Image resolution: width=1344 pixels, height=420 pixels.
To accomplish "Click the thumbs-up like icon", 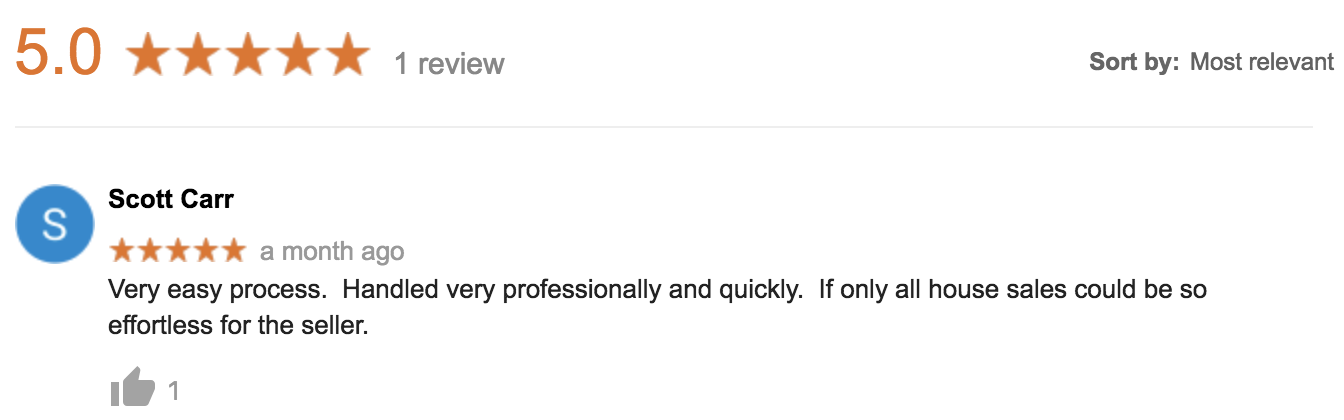I will [x=132, y=388].
